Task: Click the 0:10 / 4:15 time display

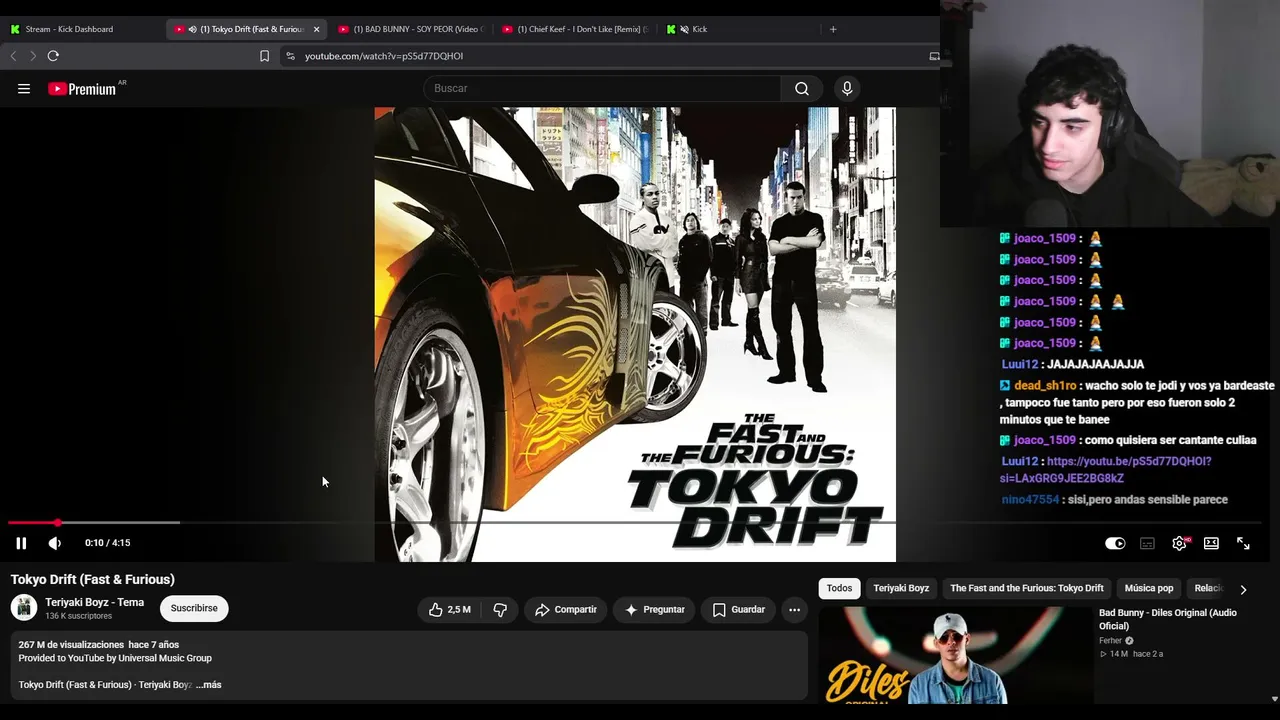Action: pyautogui.click(x=108, y=543)
